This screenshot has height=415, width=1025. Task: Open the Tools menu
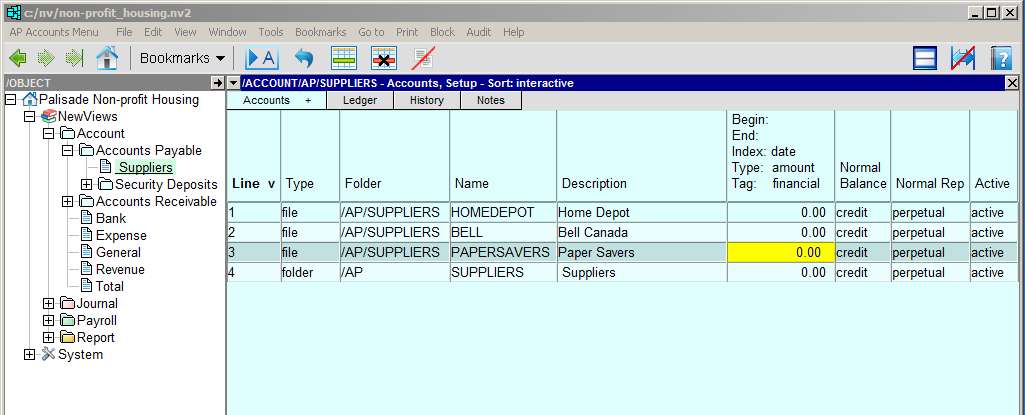pyautogui.click(x=270, y=32)
